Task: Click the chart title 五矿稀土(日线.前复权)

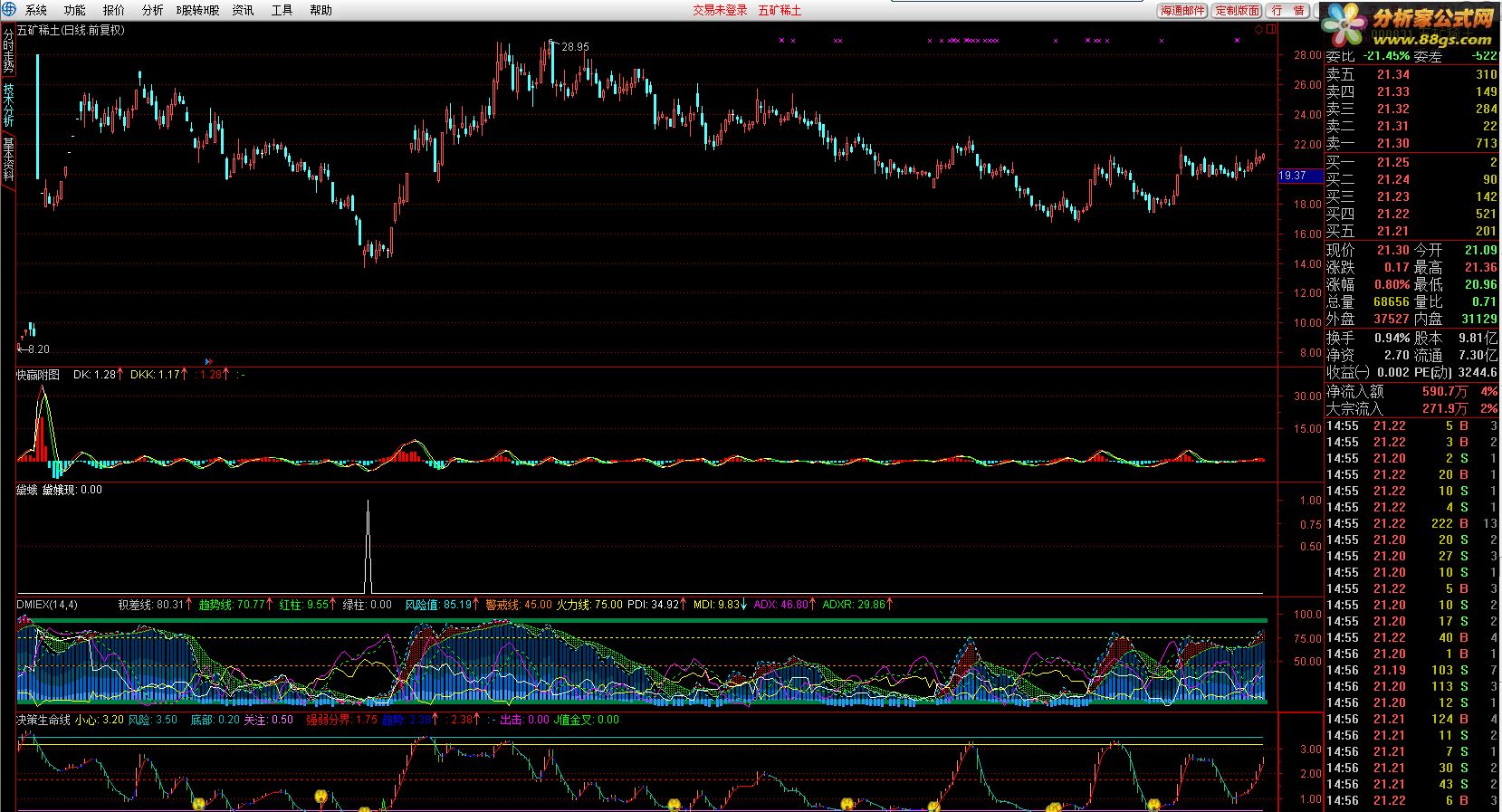Action: point(72,30)
